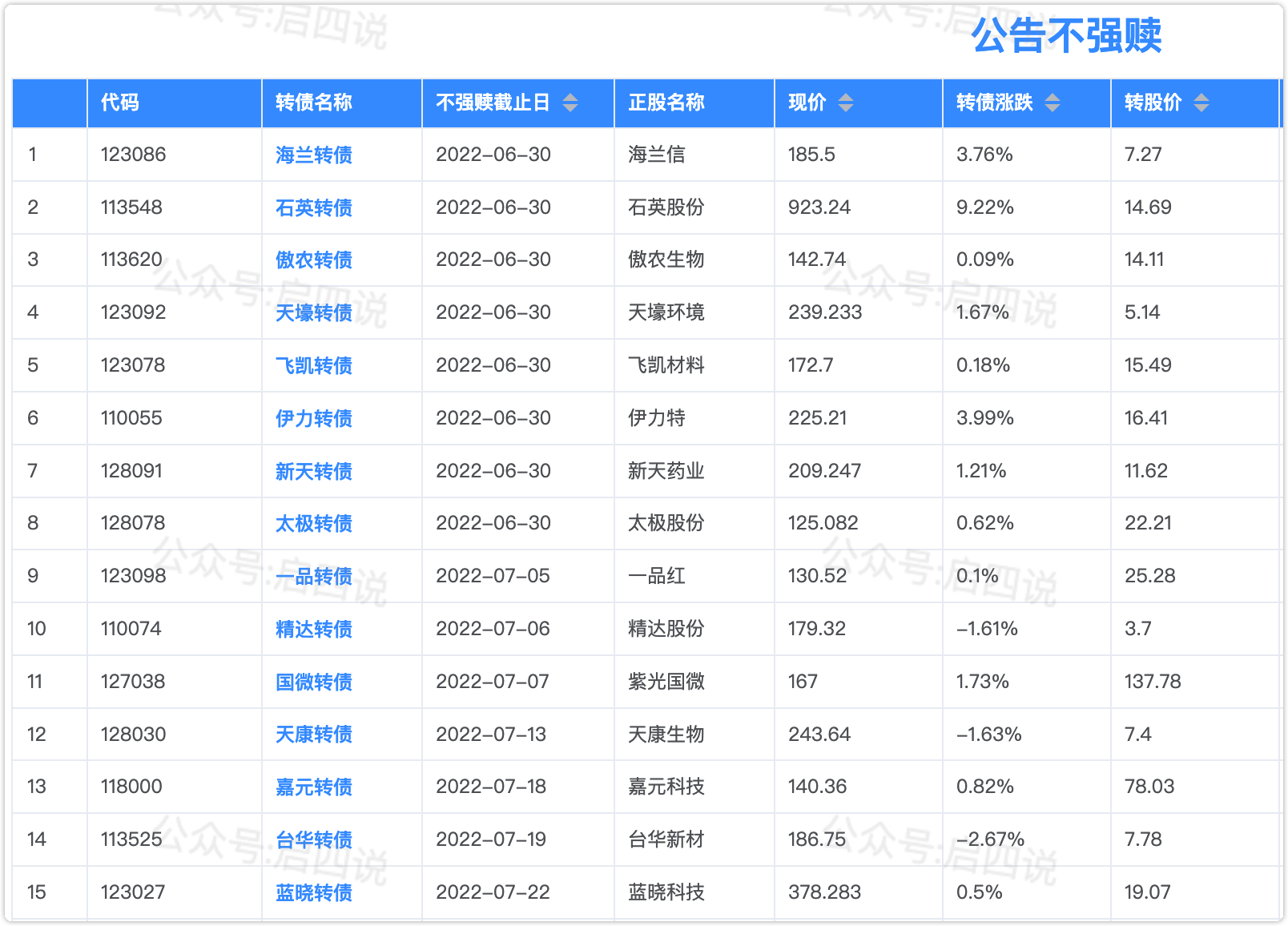Open the 石英转债 bond link
This screenshot has width=1288, height=926.
pos(312,207)
